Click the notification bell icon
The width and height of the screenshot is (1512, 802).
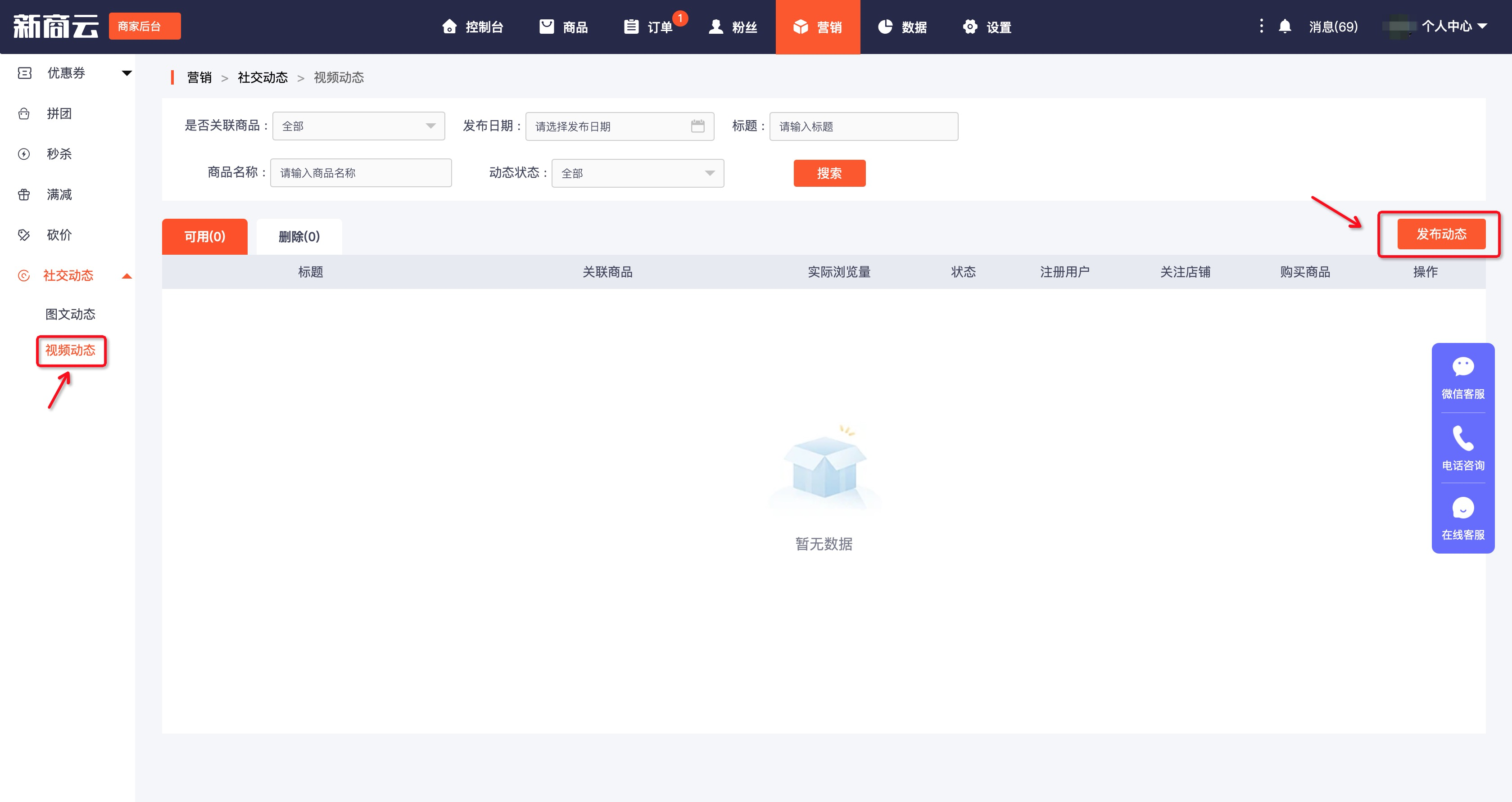(x=1284, y=27)
